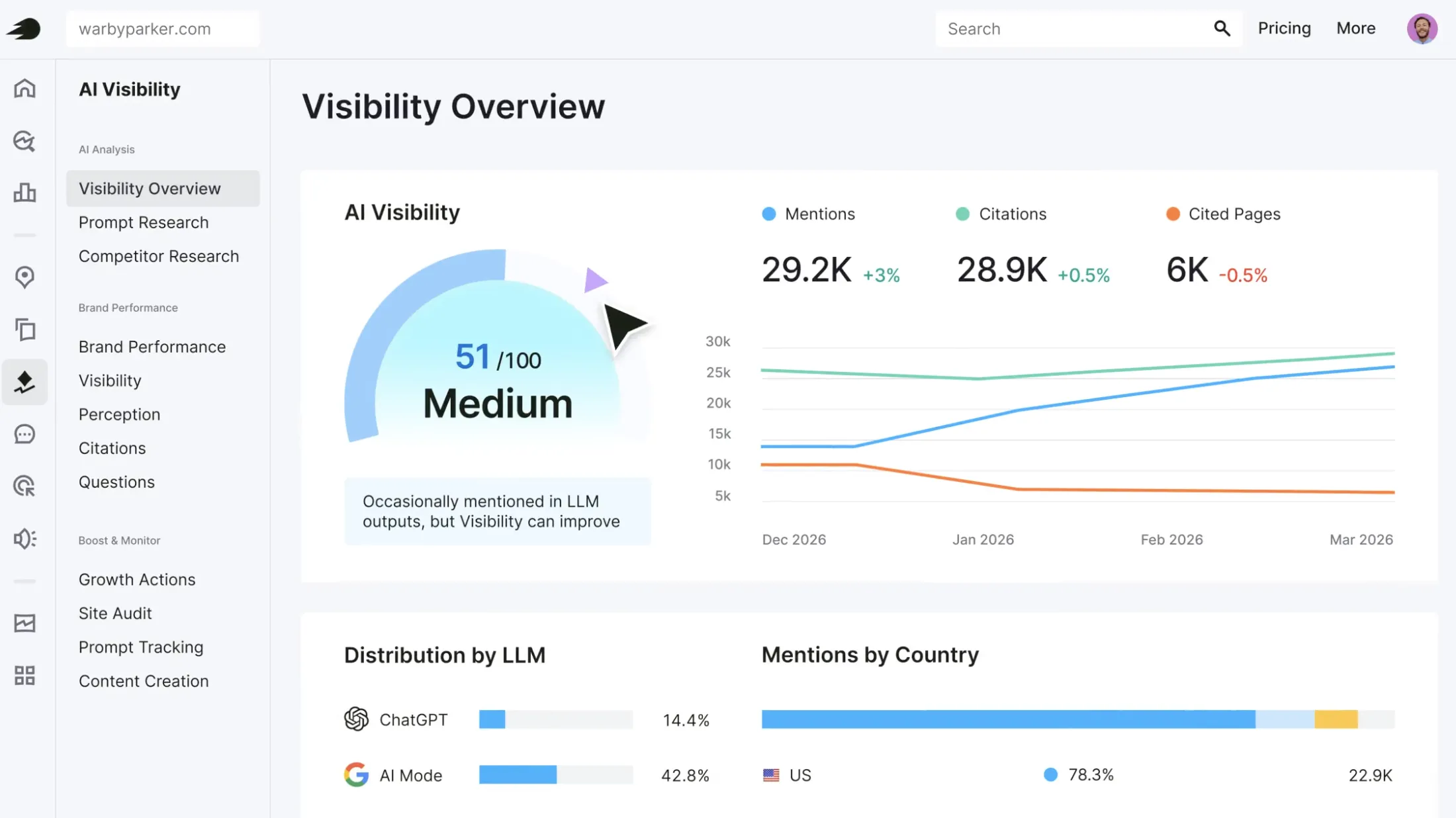This screenshot has height=818, width=1456.
Task: Click the 28.9K Citations value
Action: point(1002,270)
